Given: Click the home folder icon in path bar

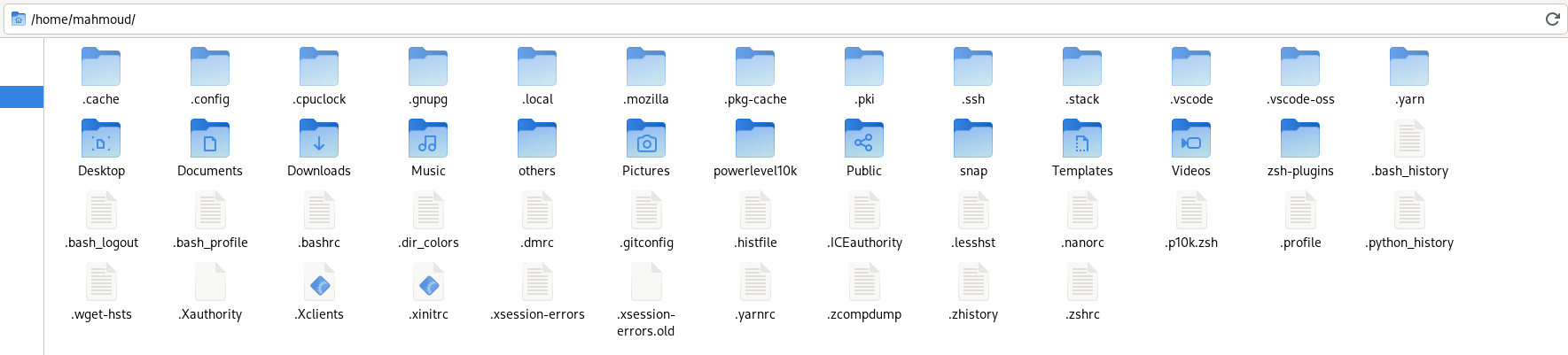Looking at the screenshot, I should pyautogui.click(x=18, y=19).
